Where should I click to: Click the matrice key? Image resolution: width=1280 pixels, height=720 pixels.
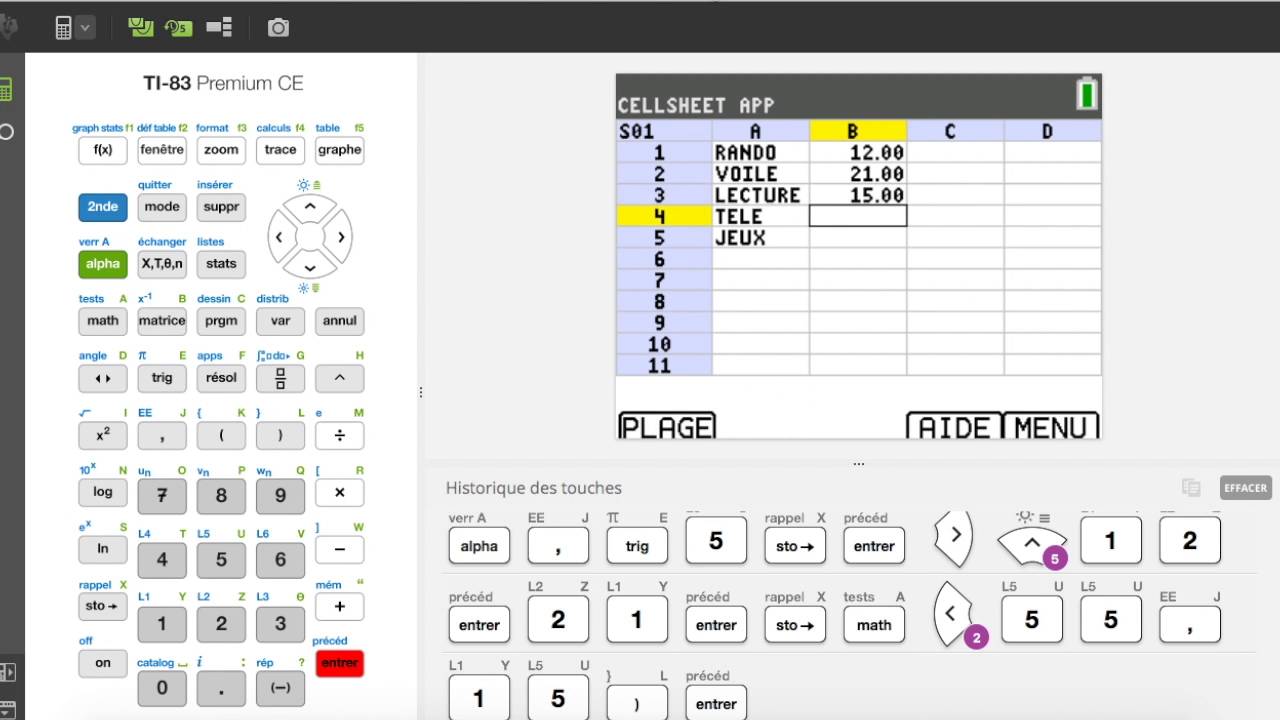click(162, 321)
